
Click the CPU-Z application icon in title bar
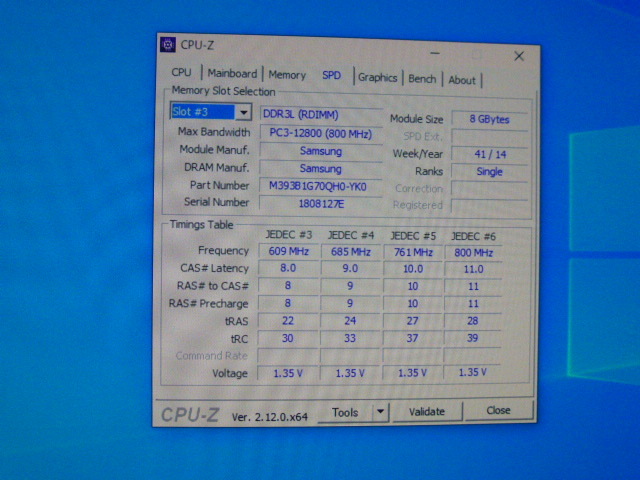pos(168,44)
